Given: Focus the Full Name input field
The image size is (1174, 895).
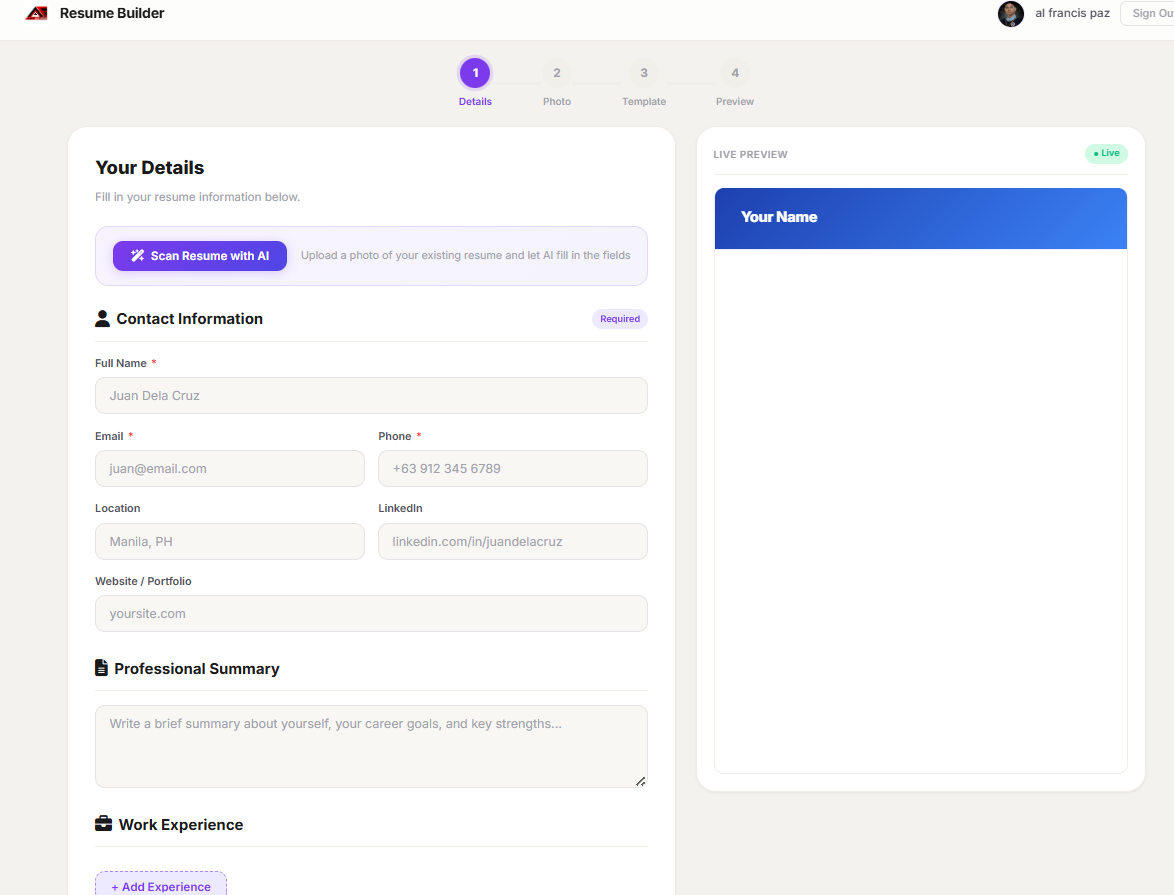Looking at the screenshot, I should [371, 395].
